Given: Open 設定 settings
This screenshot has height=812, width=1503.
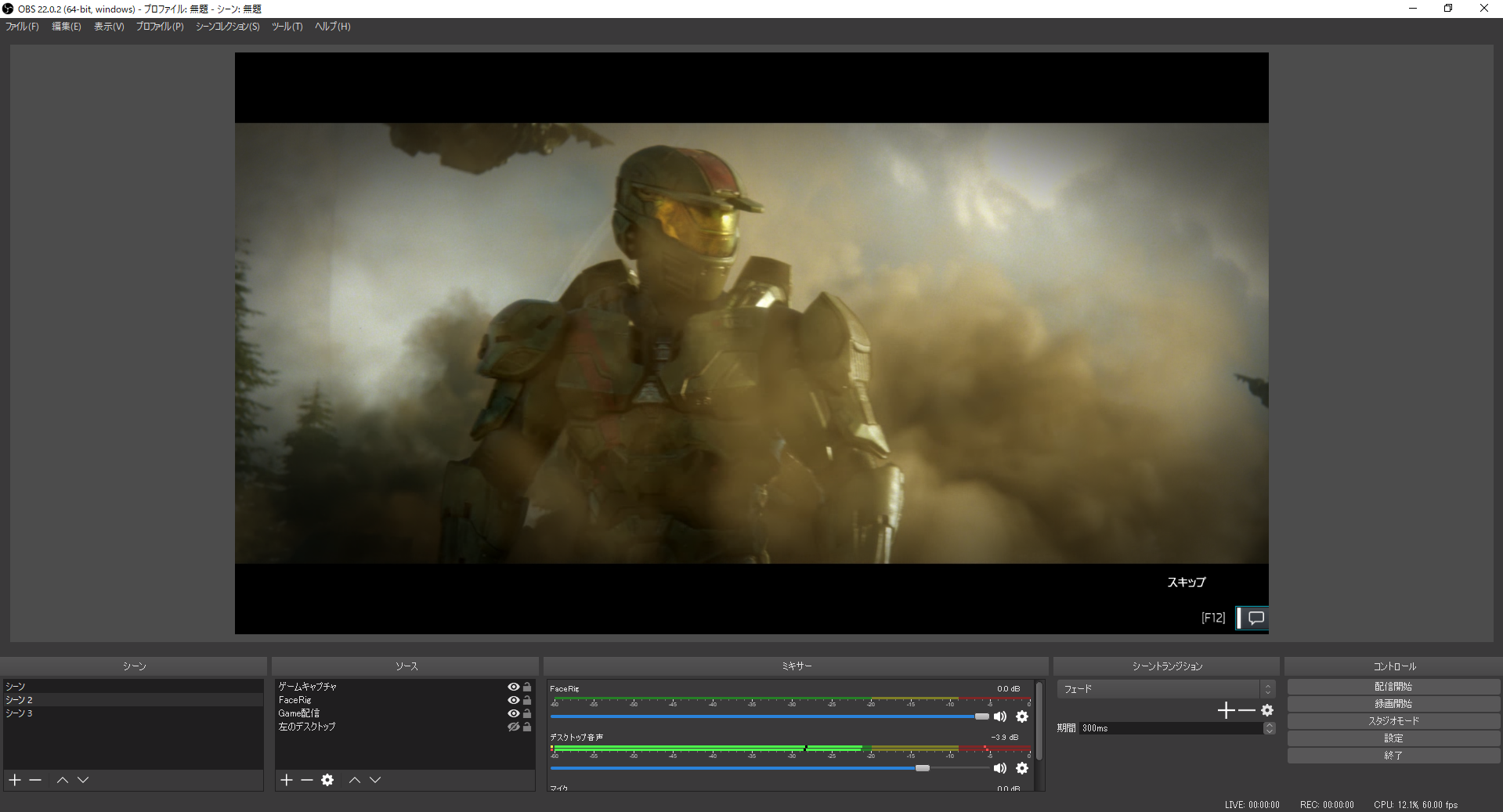Looking at the screenshot, I should tap(1393, 738).
